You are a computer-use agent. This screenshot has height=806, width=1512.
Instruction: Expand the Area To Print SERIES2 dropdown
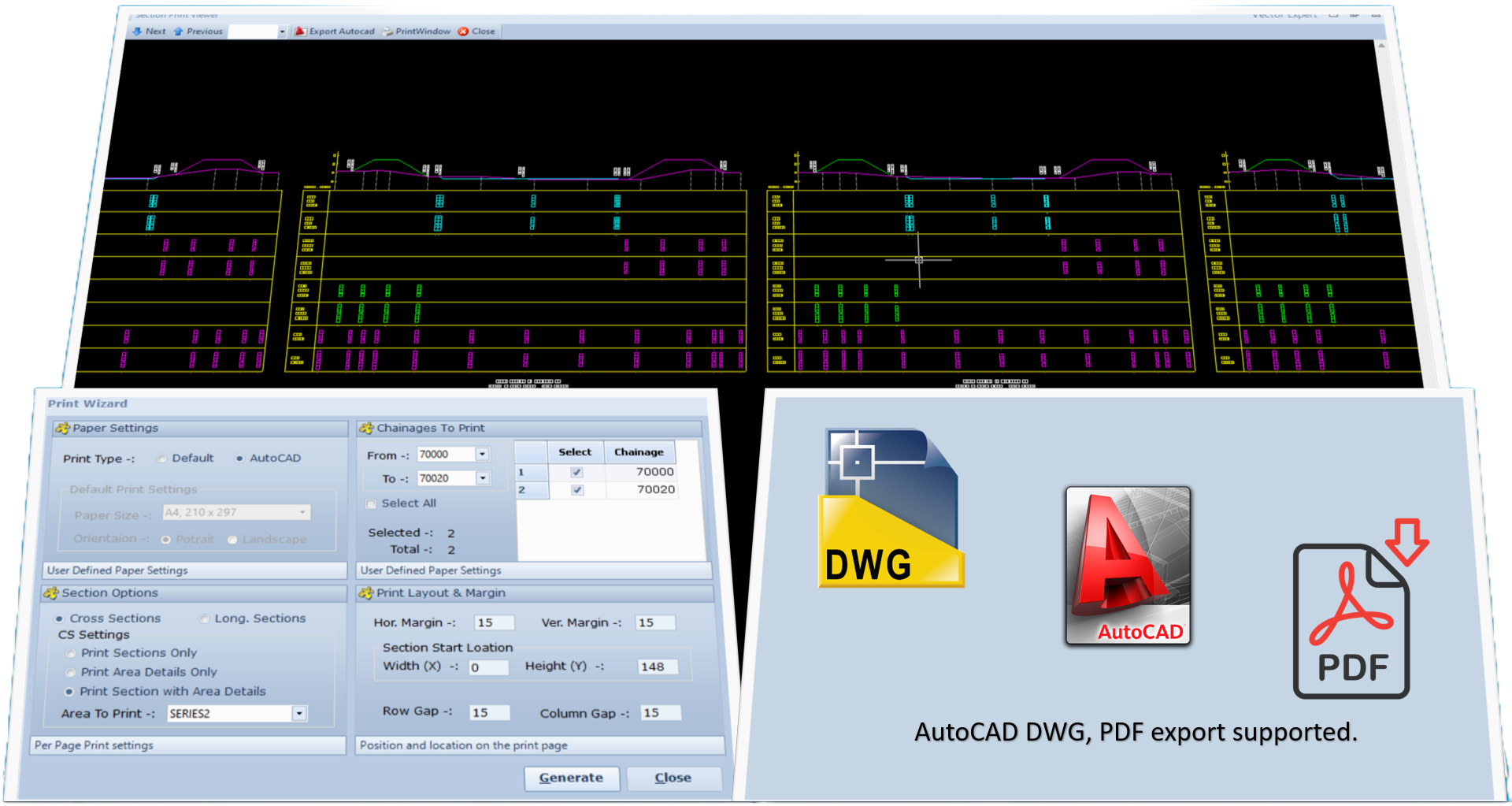tap(299, 714)
